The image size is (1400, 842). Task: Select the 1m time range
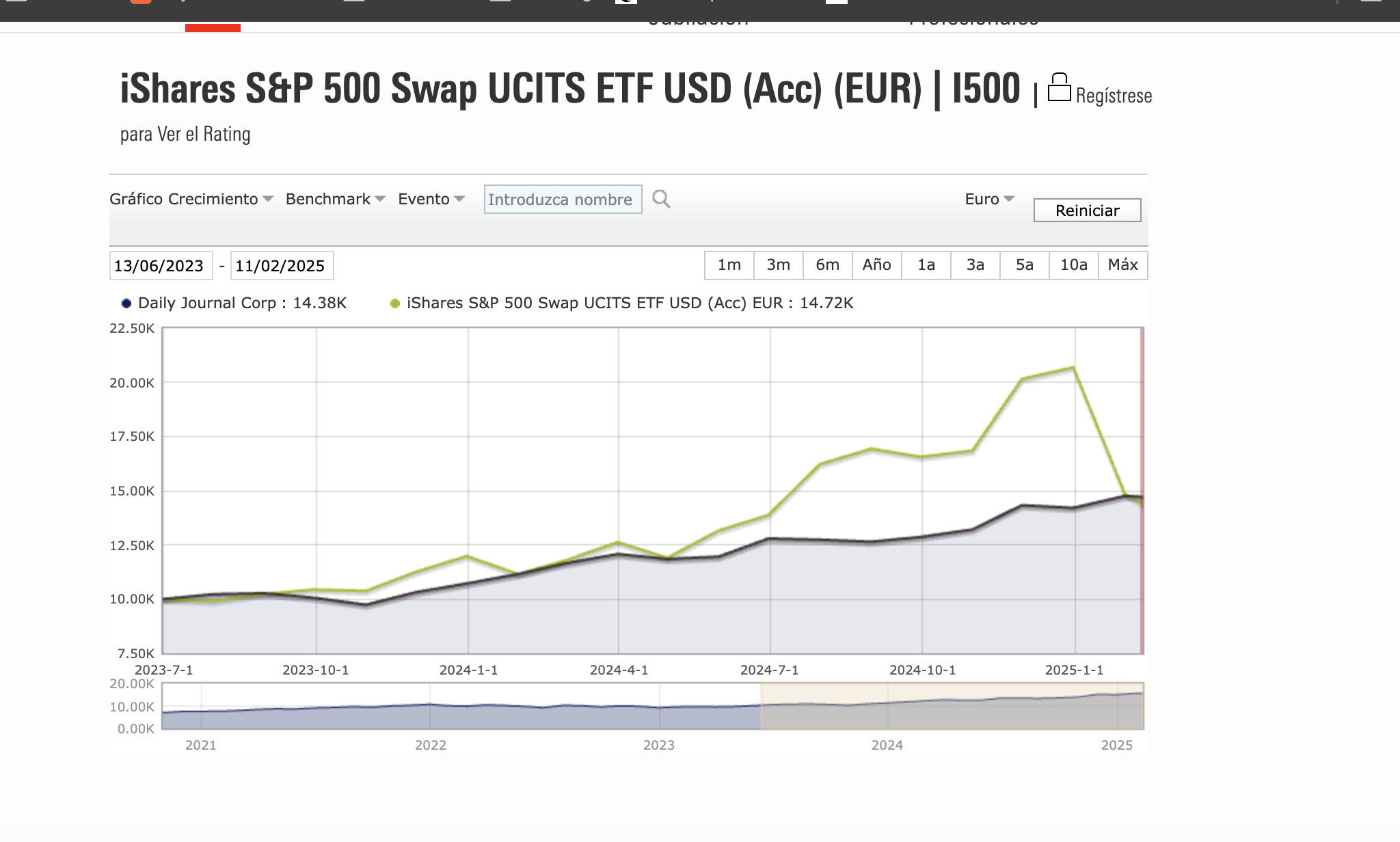coord(729,265)
